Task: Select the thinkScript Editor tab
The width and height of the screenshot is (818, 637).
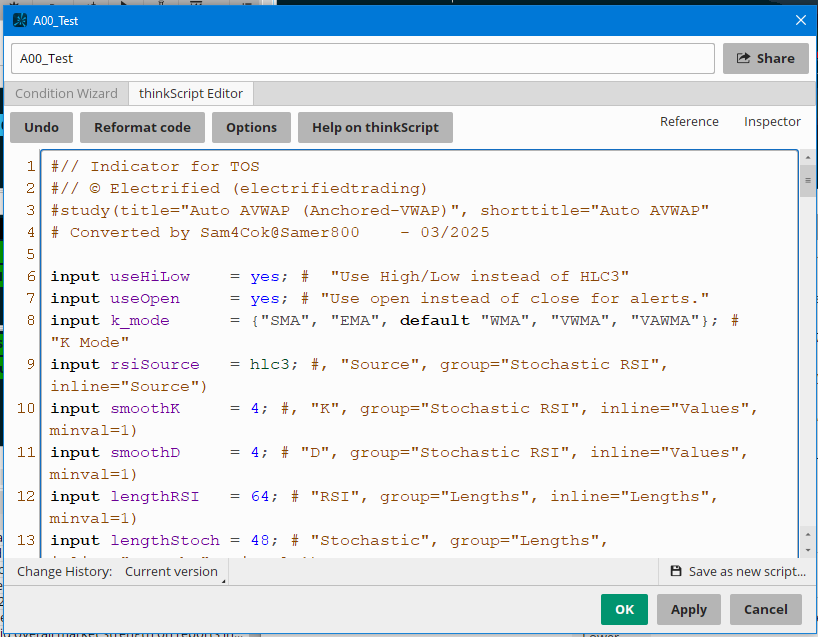Action: [x=191, y=93]
